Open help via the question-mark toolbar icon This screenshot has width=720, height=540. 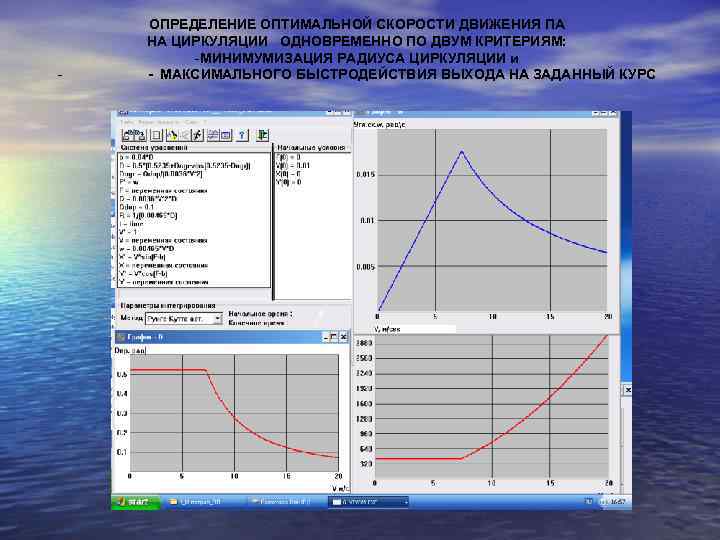242,135
